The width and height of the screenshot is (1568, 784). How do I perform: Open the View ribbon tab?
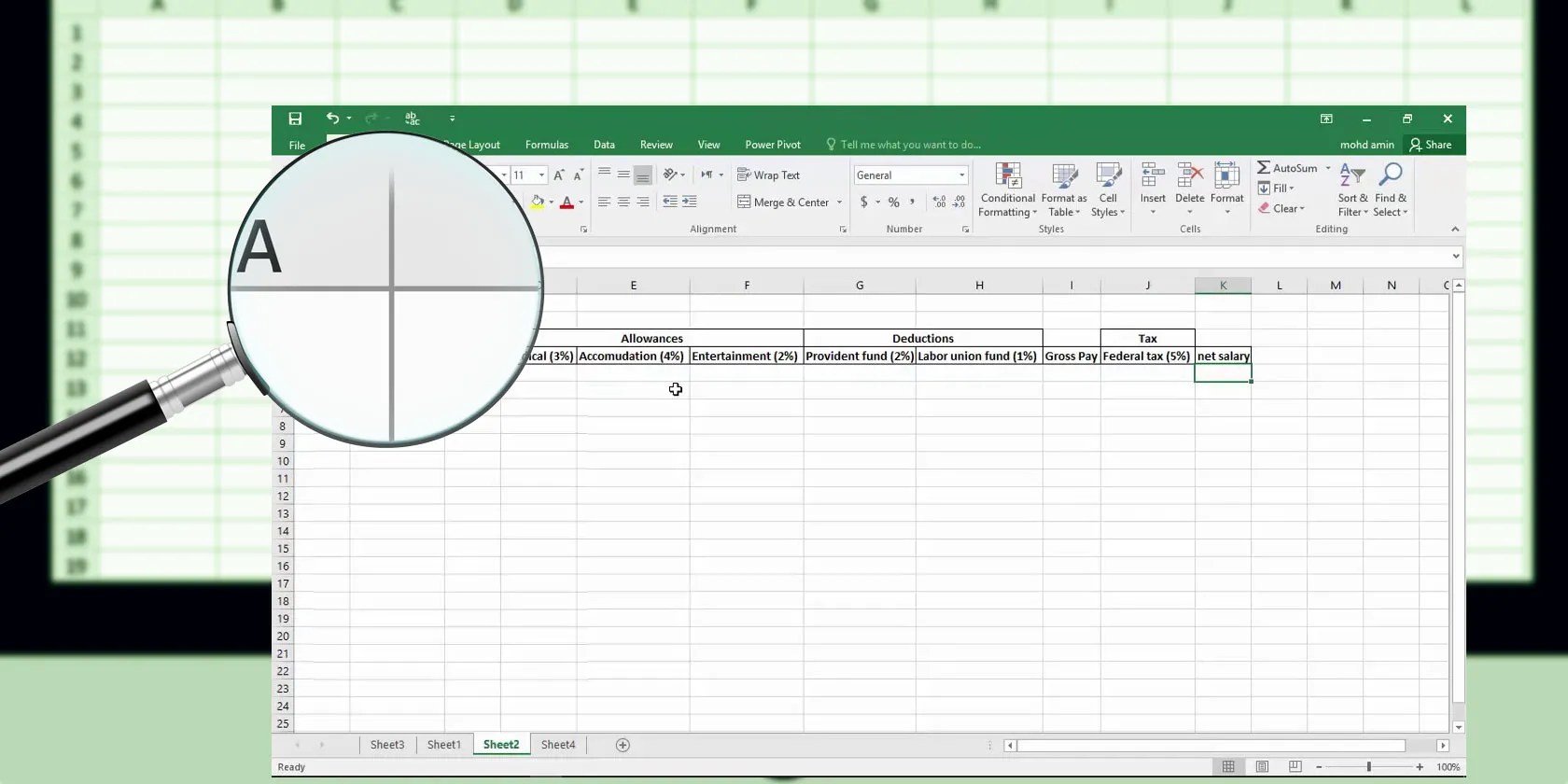pyautogui.click(x=708, y=145)
